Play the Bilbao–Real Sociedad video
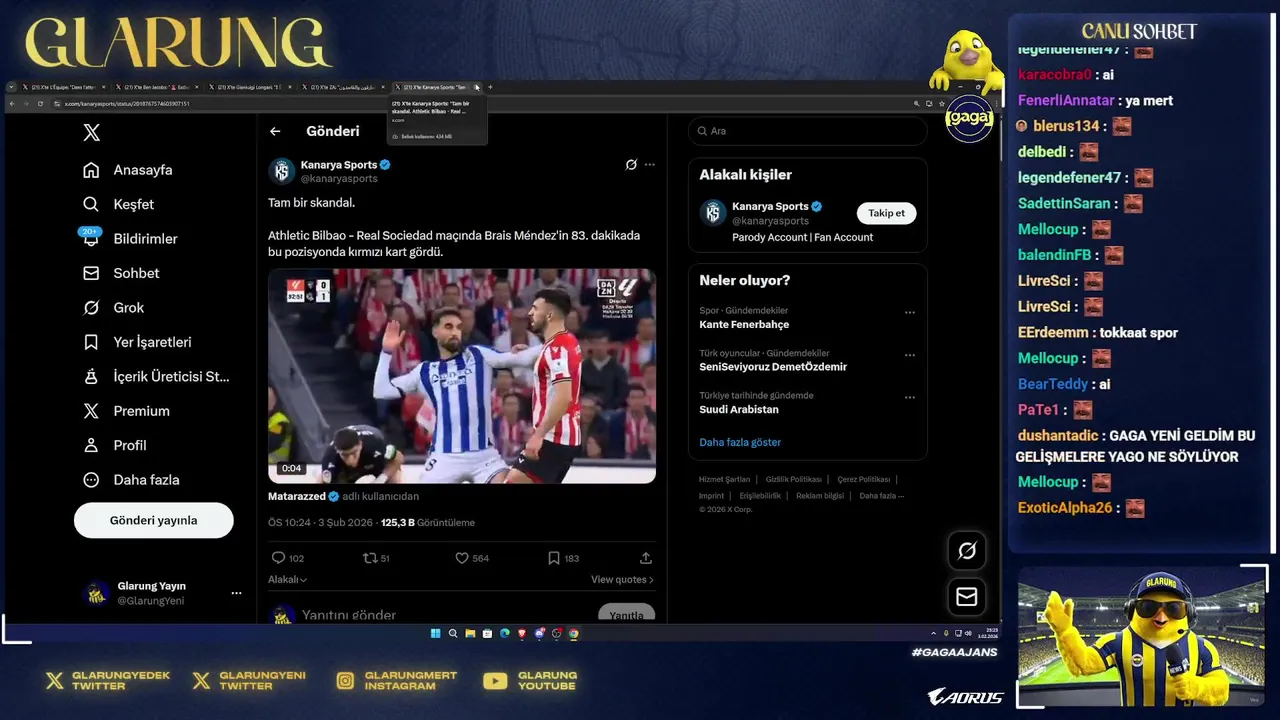 click(462, 376)
